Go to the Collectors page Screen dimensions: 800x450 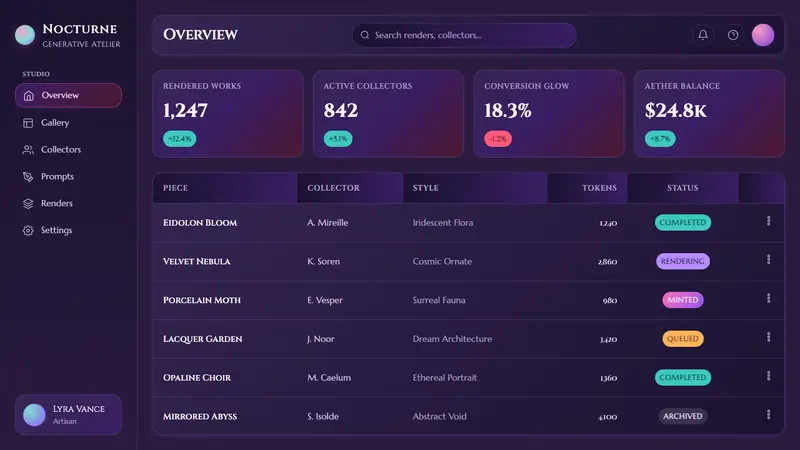(x=68, y=149)
